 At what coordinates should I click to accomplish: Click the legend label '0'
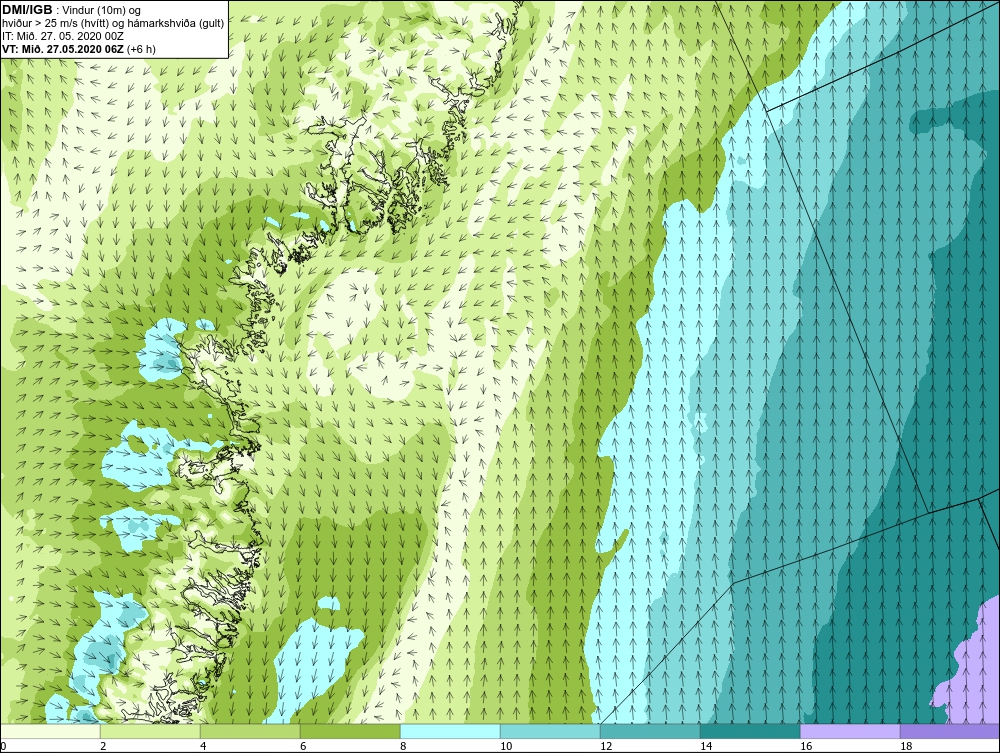[x=3, y=746]
